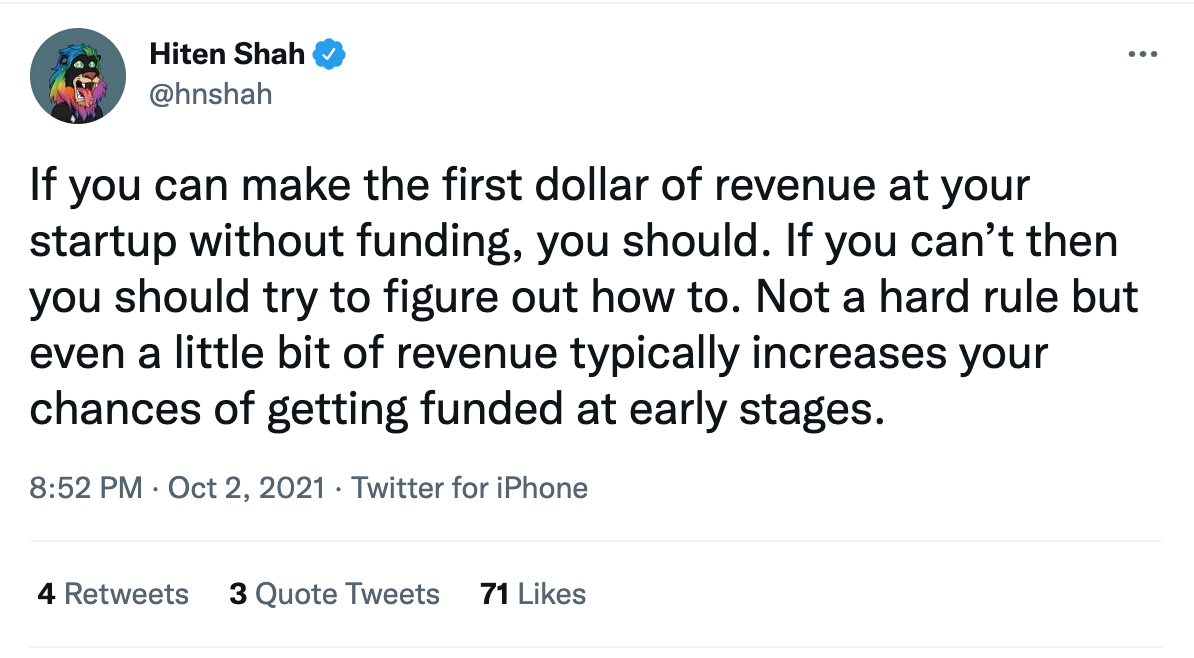Viewport: 1194px width, 658px height.
Task: Visit the Hiten Shah display name link
Action: coord(227,54)
